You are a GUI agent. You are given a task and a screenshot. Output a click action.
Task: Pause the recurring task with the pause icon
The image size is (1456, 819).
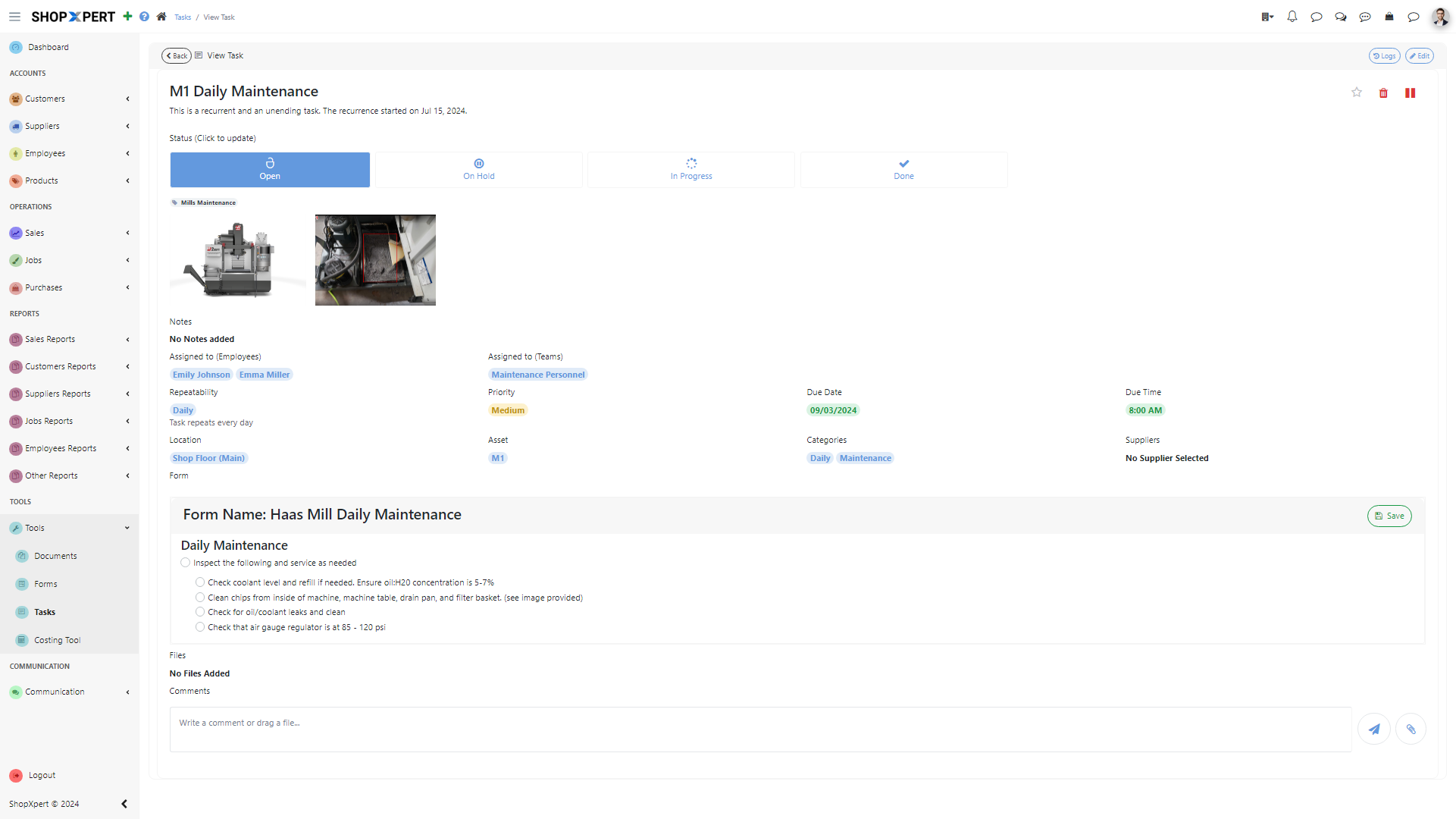[x=1411, y=93]
